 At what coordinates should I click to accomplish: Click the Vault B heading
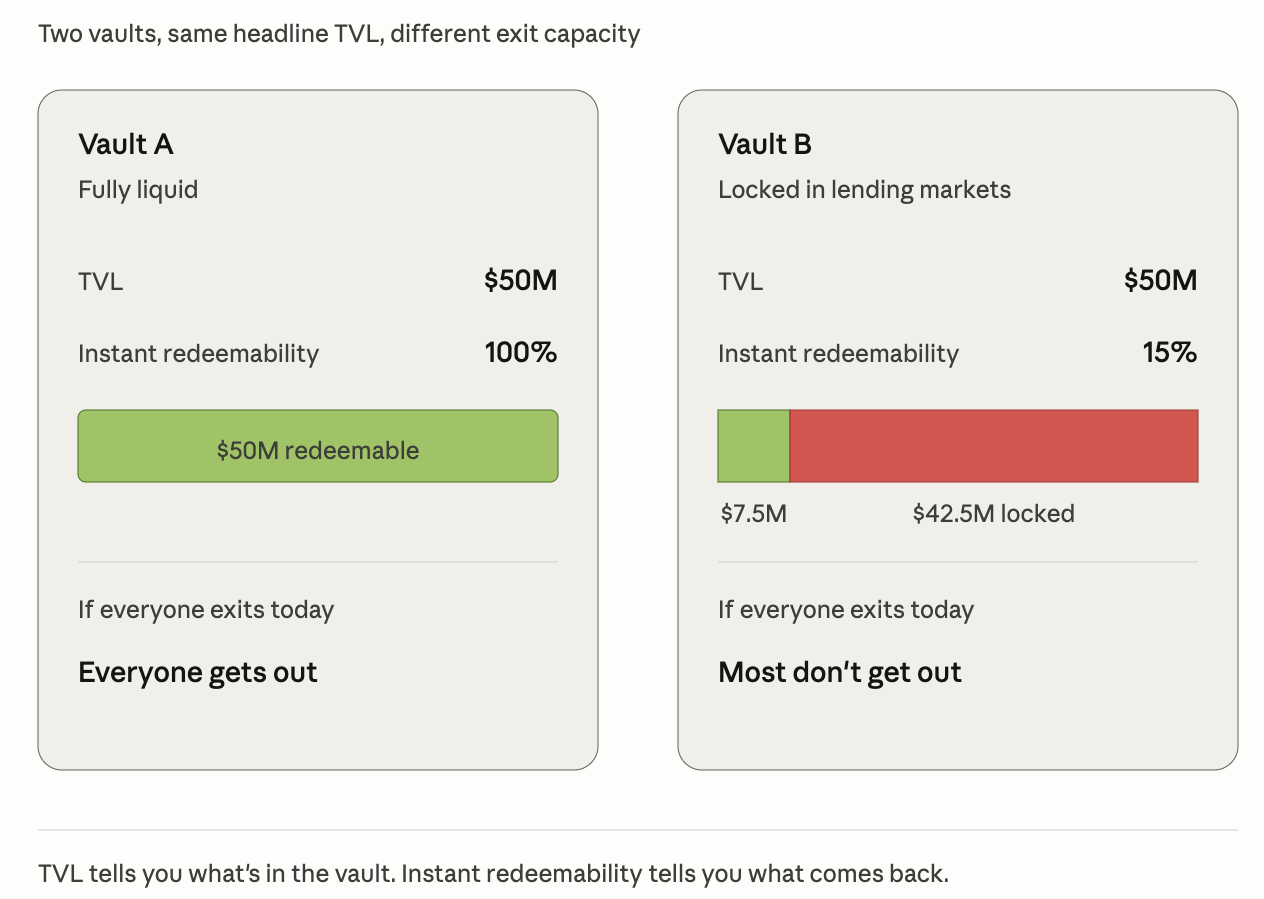765,145
